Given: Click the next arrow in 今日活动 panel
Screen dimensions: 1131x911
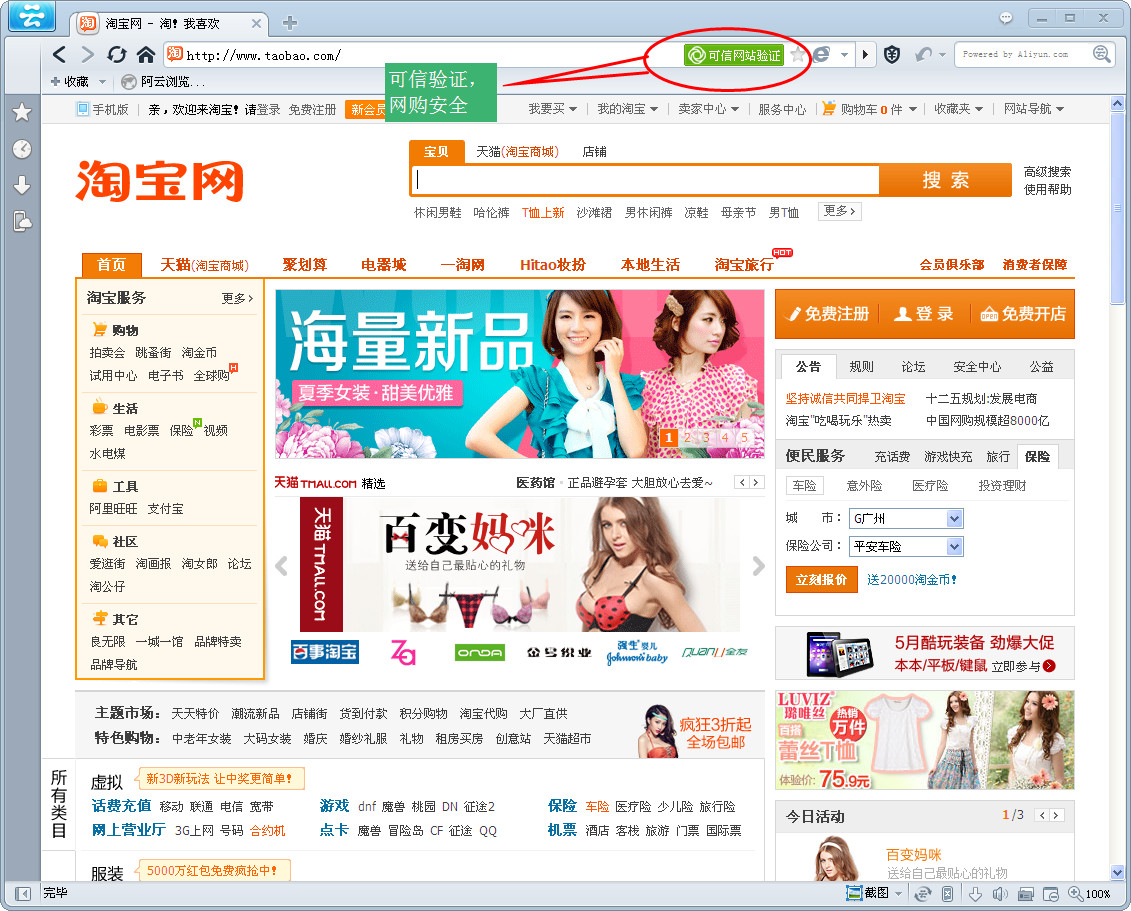Looking at the screenshot, I should pos(1056,815).
